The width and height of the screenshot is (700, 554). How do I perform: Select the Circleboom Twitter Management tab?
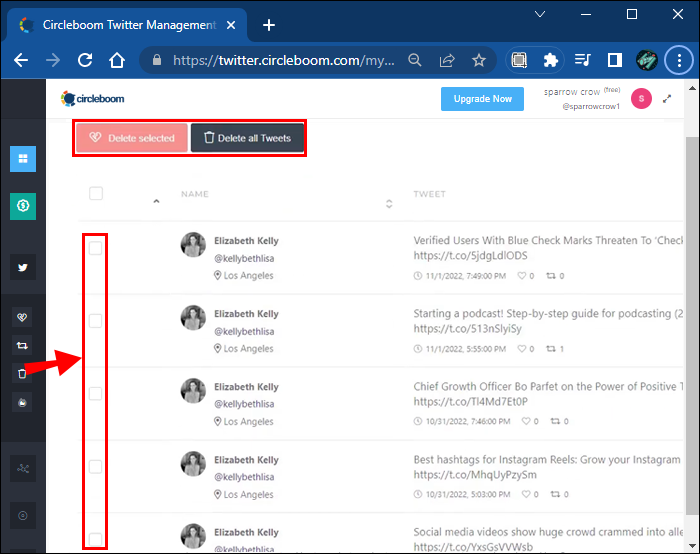[129, 25]
